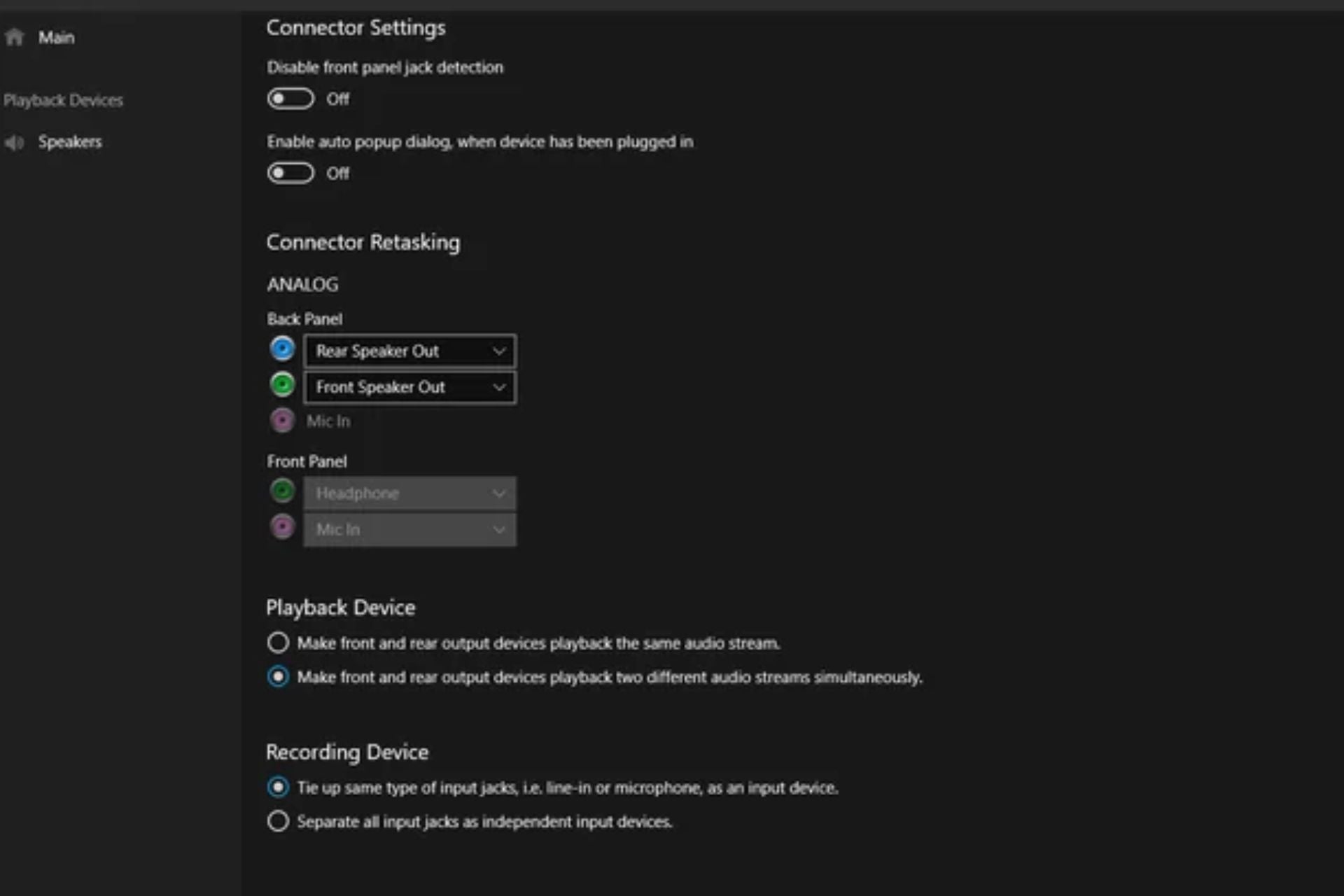Click the back panel Mic In label
The width and height of the screenshot is (1344, 896).
(x=328, y=421)
